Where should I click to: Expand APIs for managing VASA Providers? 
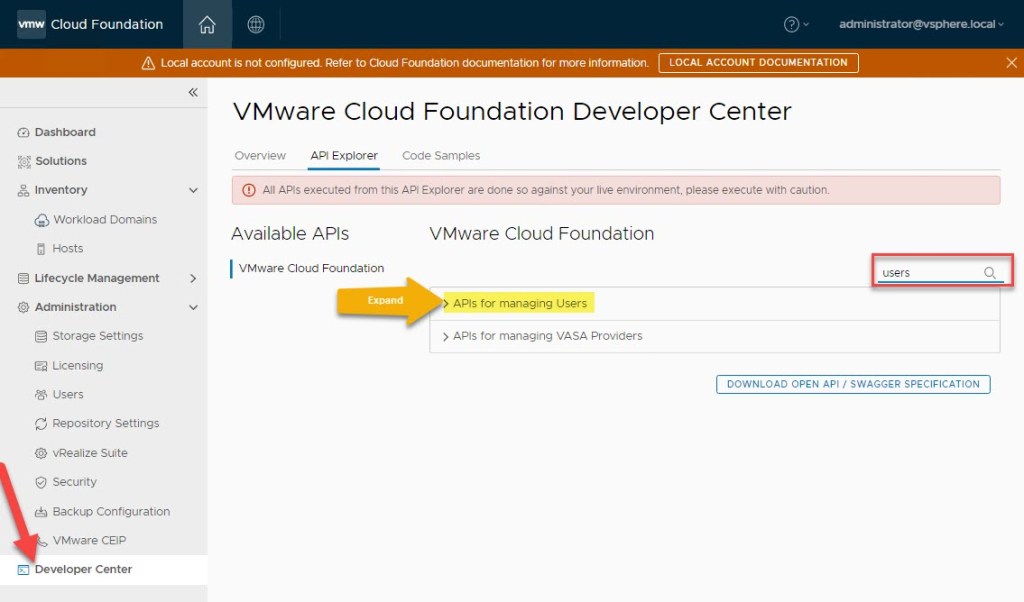coord(546,336)
